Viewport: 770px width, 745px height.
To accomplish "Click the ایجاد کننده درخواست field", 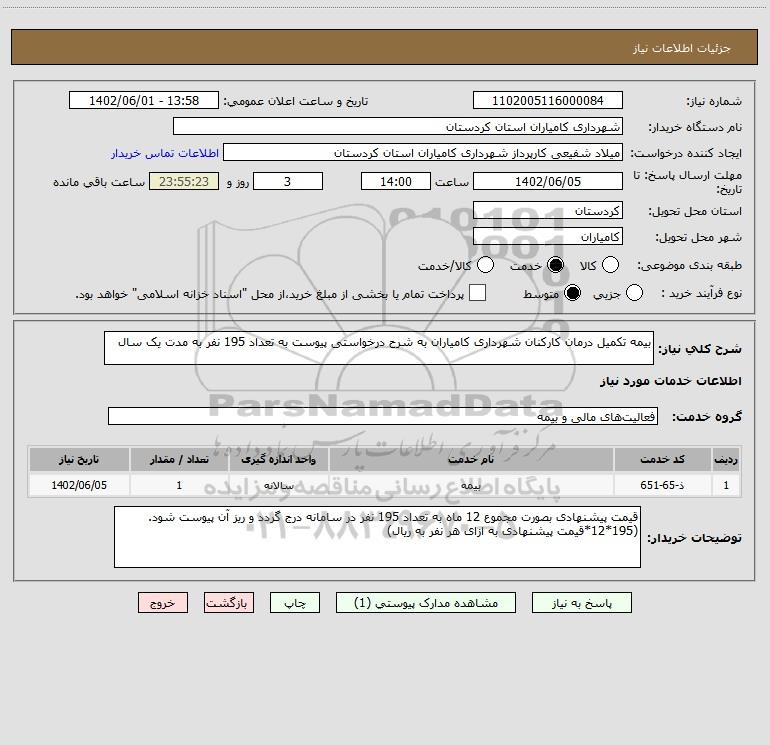I will coord(423,153).
